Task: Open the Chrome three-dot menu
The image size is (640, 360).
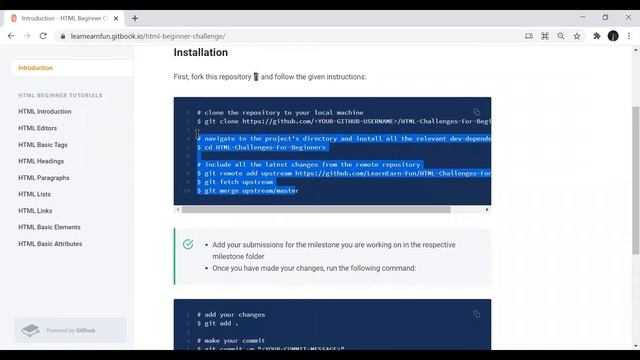Action: pyautogui.click(x=629, y=36)
